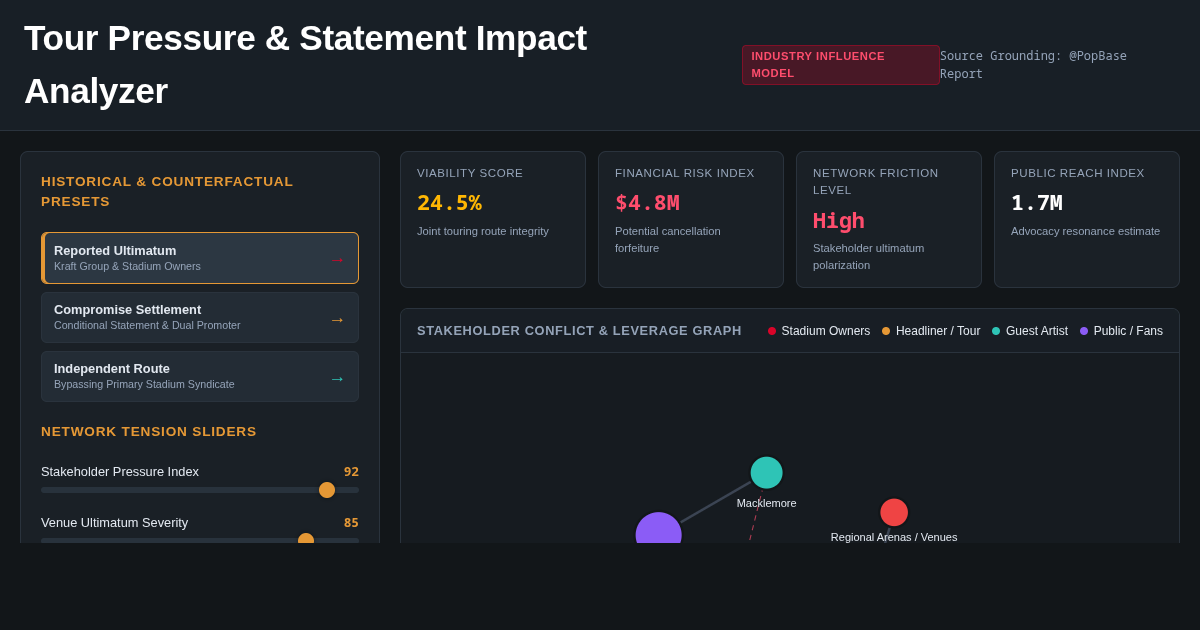Viewport: 1200px width, 630px height.
Task: Select the Reported Ultimatum preset
Action: click(x=200, y=258)
